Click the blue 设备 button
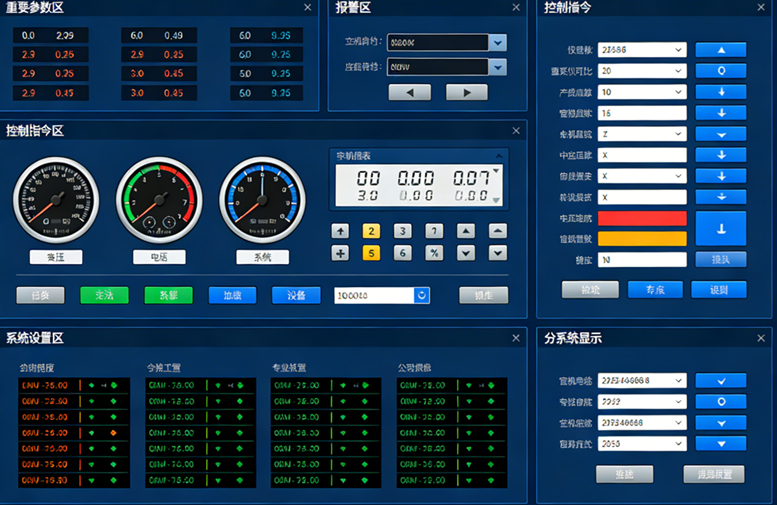 click(296, 295)
